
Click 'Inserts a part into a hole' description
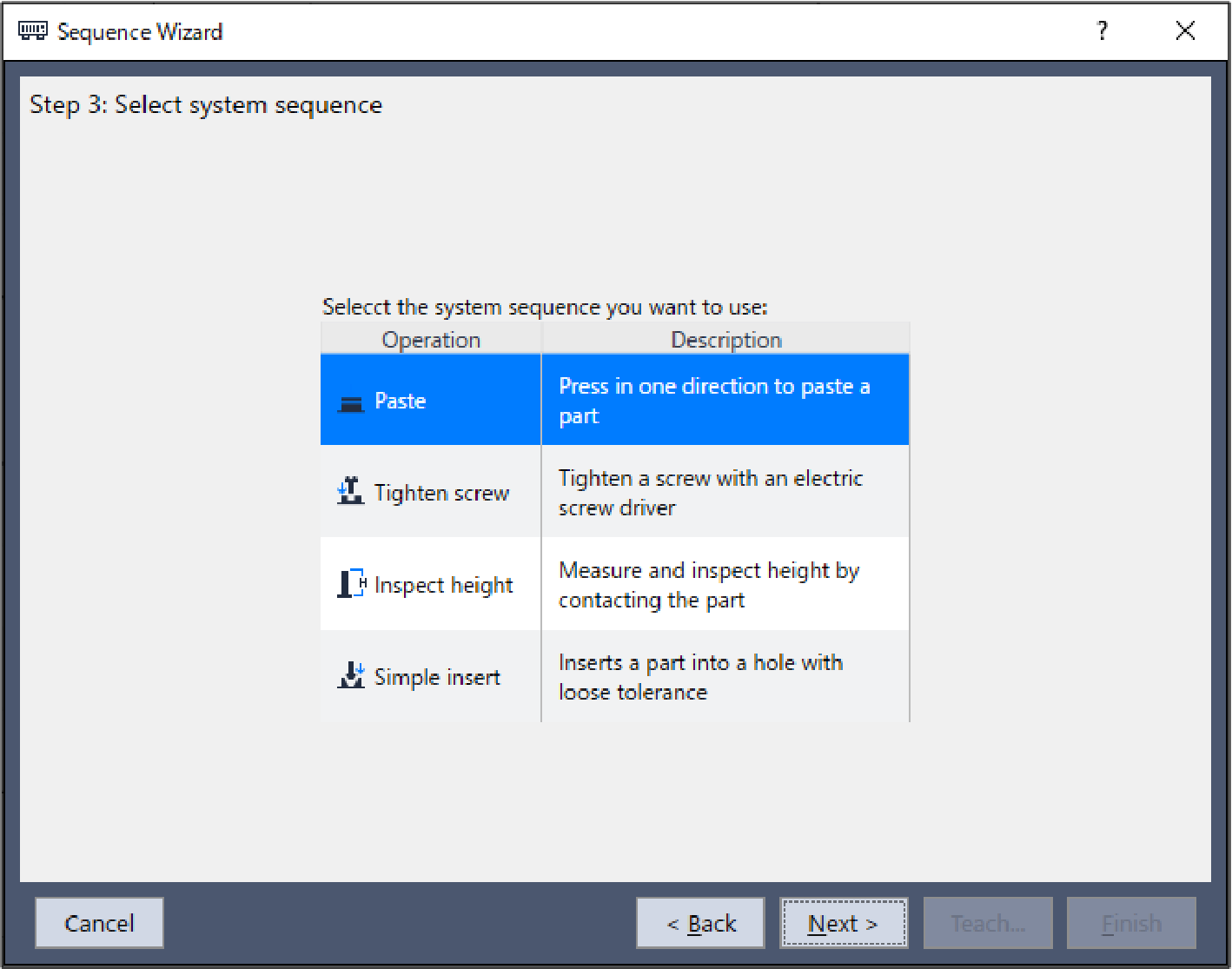(700, 677)
